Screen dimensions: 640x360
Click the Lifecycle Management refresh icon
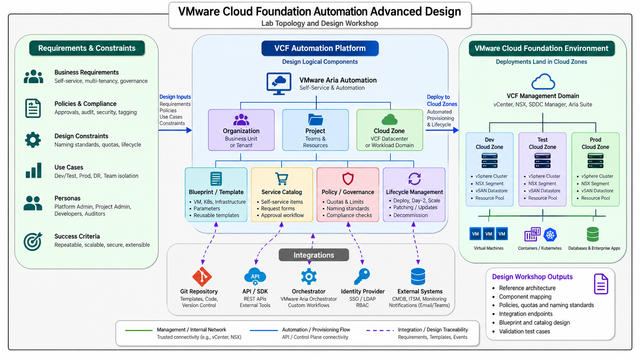coord(414,179)
